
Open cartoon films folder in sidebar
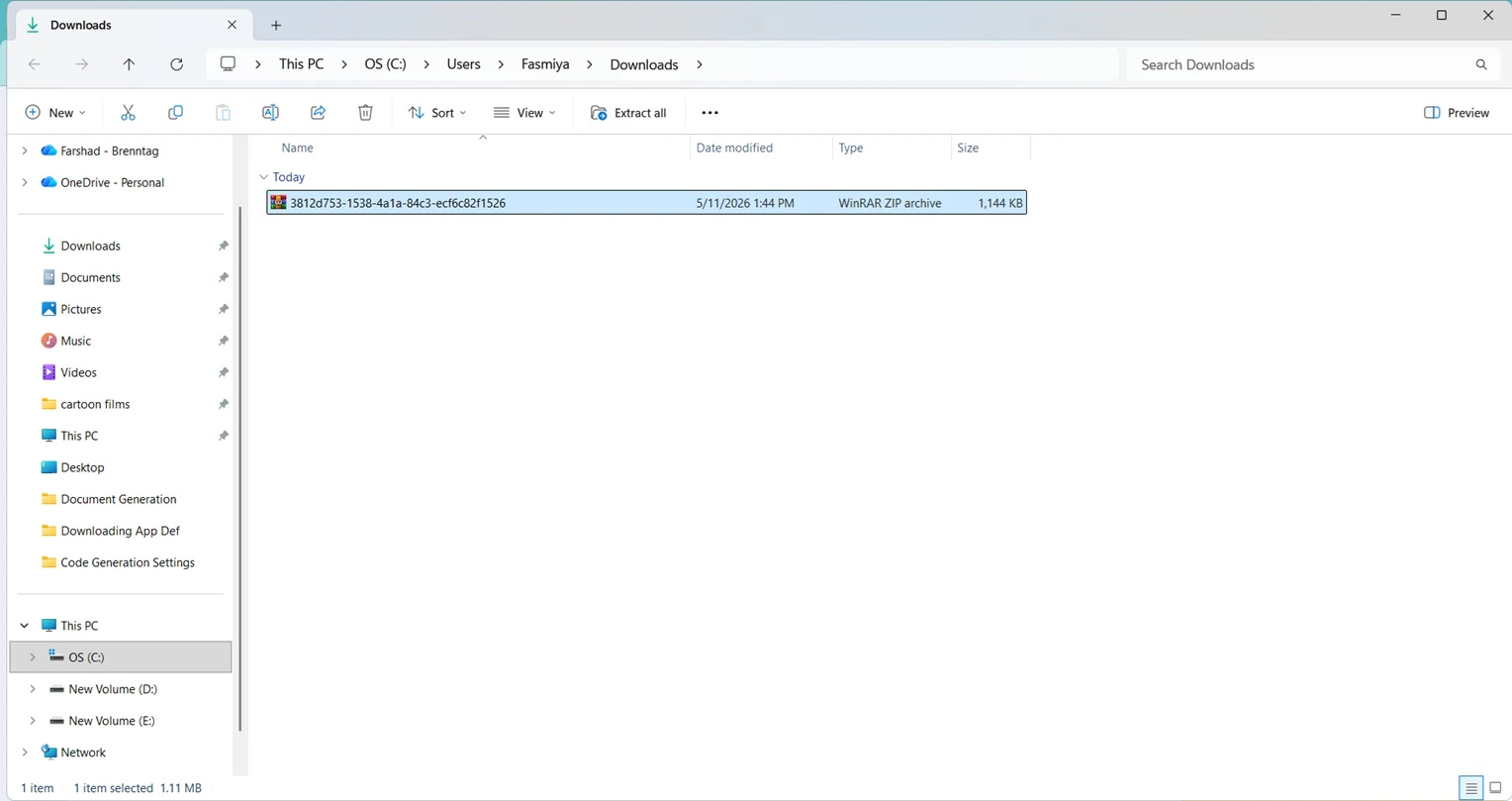pyautogui.click(x=95, y=404)
